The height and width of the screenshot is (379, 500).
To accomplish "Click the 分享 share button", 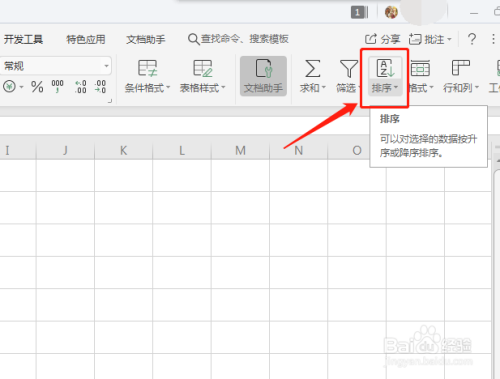I will [382, 39].
